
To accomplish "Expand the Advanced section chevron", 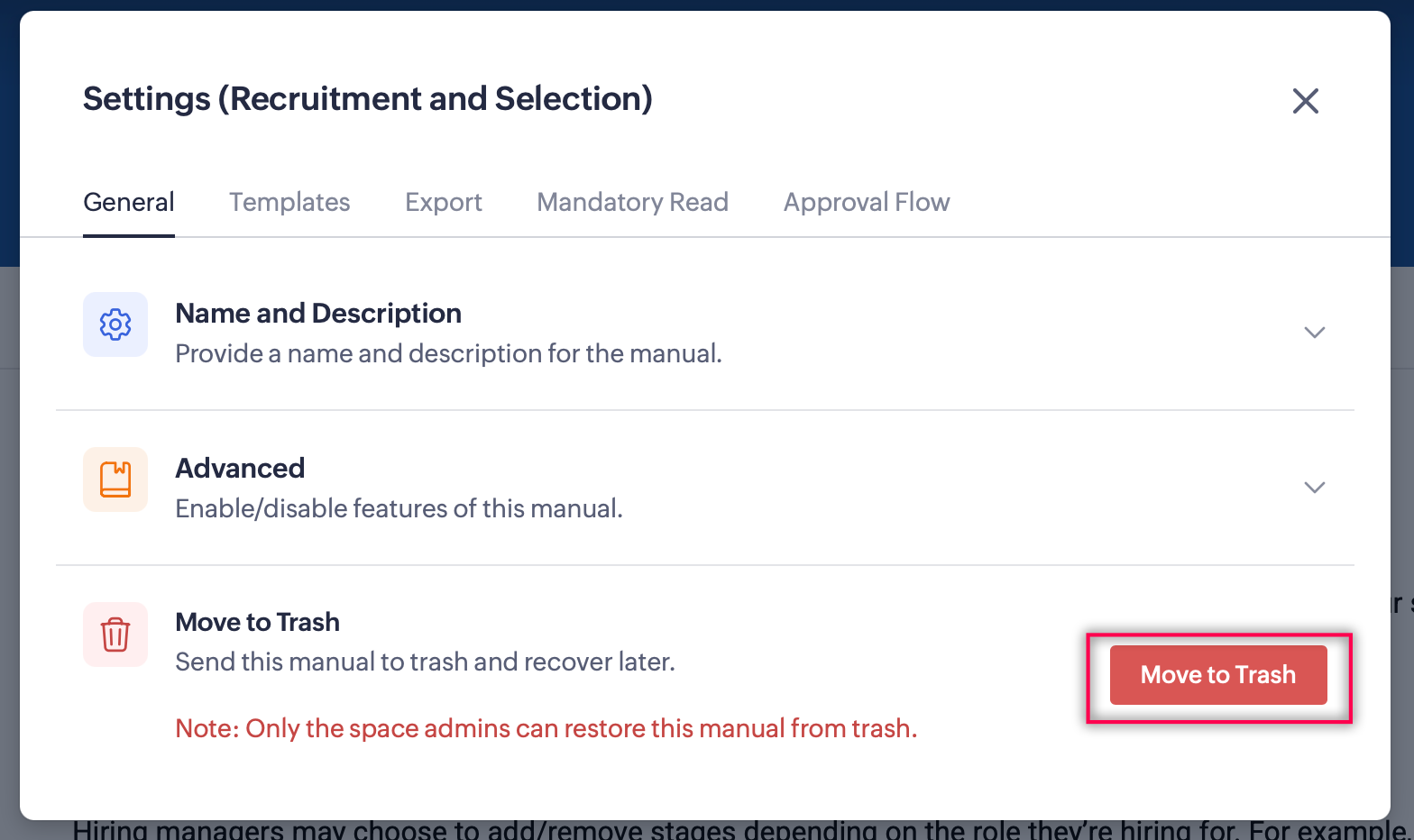I will tap(1314, 488).
